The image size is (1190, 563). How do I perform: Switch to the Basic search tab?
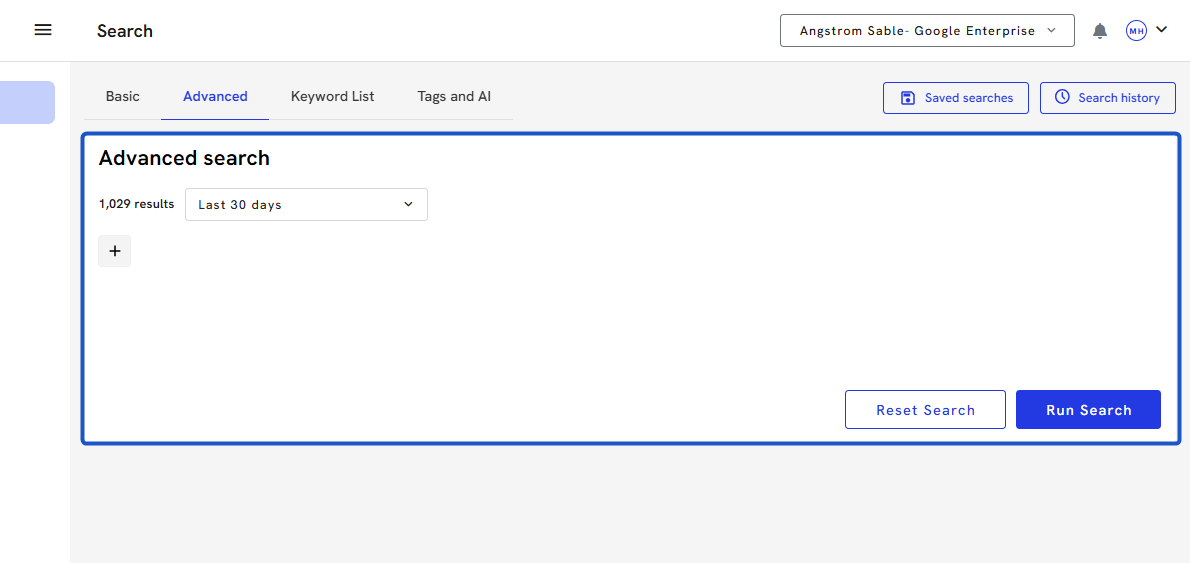point(123,97)
